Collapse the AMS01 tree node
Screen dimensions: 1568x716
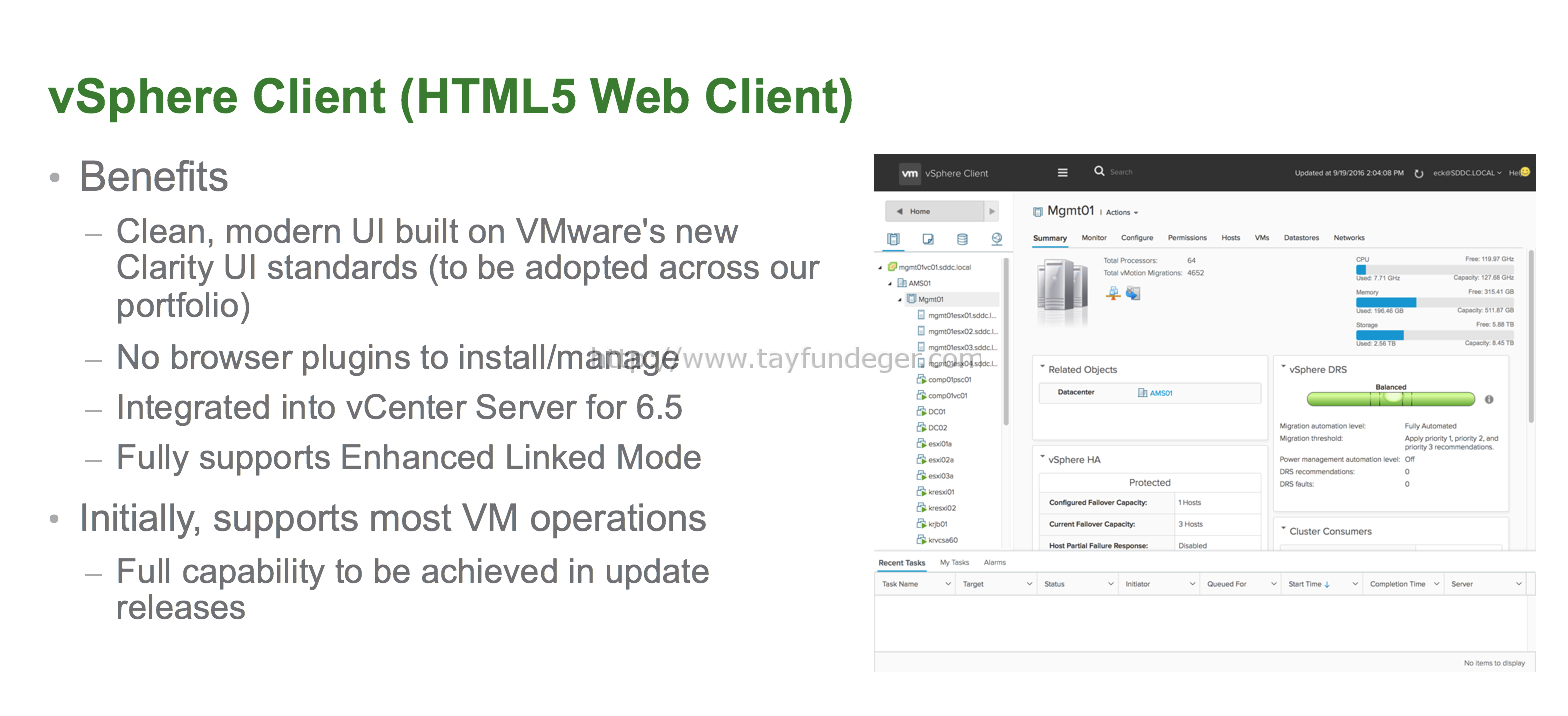(889, 284)
